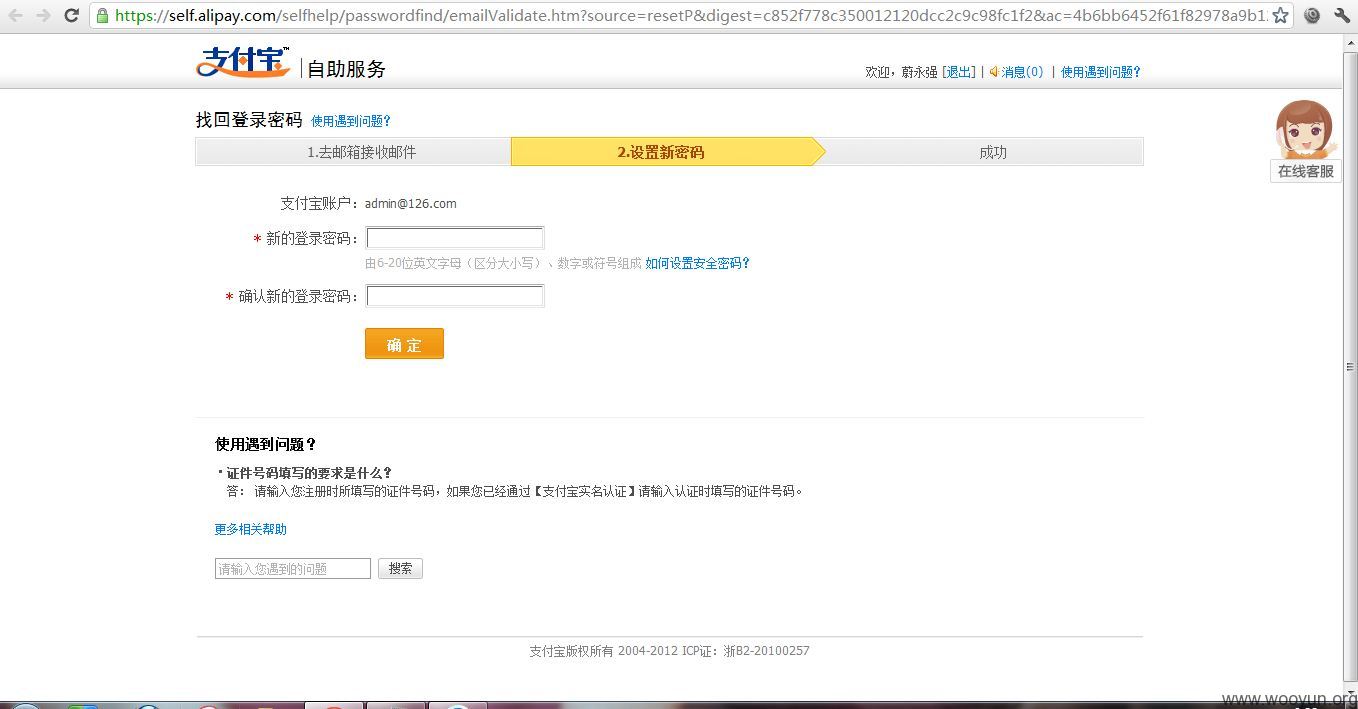
Task: Click account text admin@126.com
Action: 411,204
